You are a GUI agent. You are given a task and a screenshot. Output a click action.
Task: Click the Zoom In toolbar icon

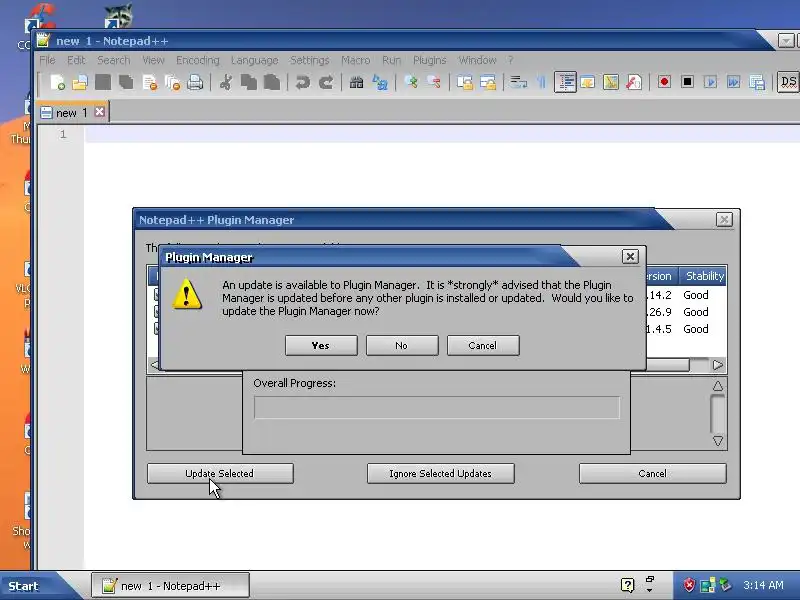(411, 82)
